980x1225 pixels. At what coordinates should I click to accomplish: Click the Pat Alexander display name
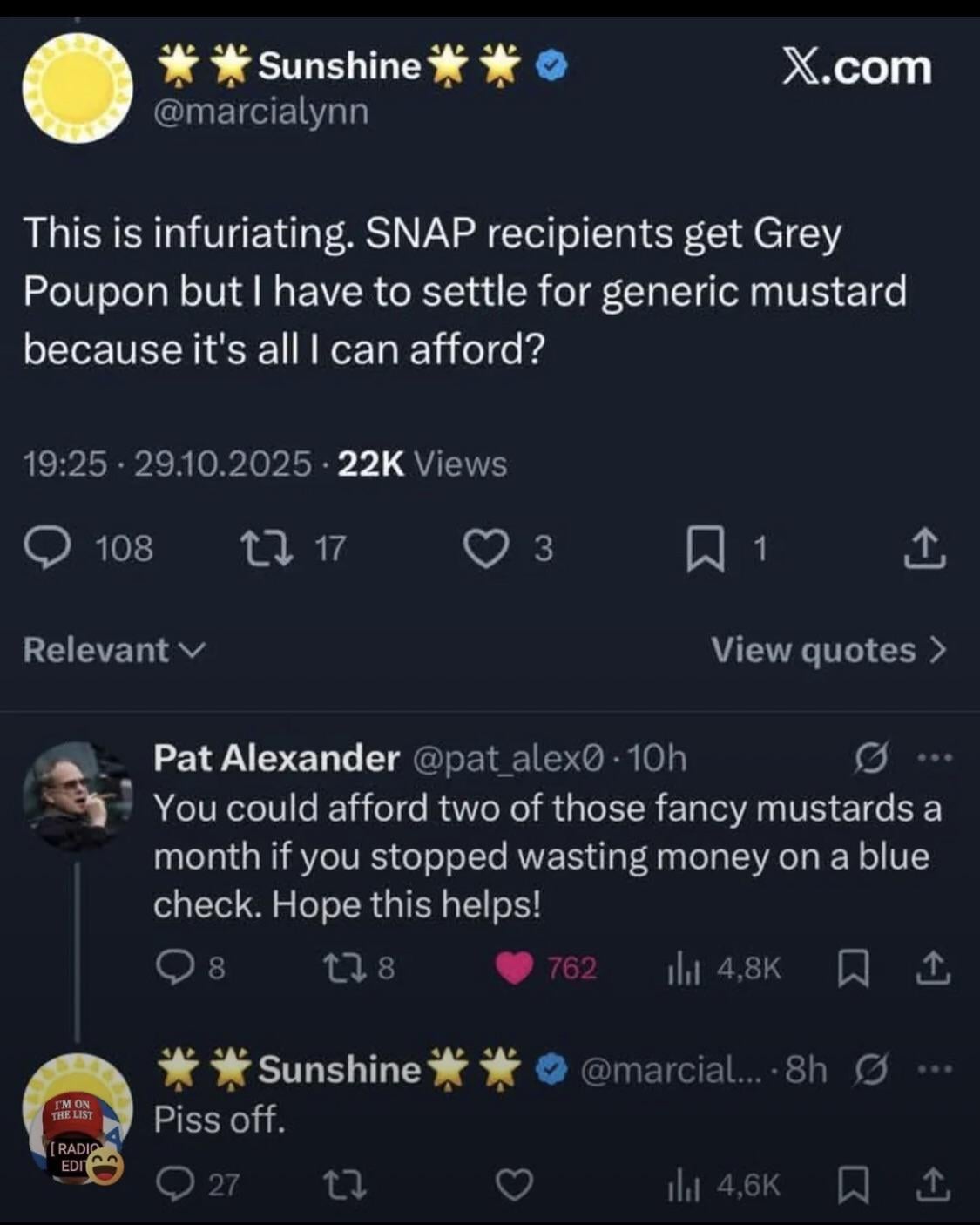pyautogui.click(x=276, y=758)
